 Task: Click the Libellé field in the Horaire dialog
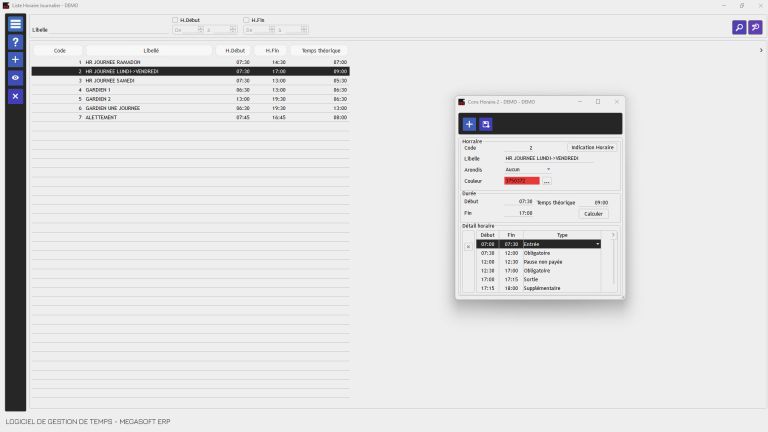pyautogui.click(x=549, y=158)
